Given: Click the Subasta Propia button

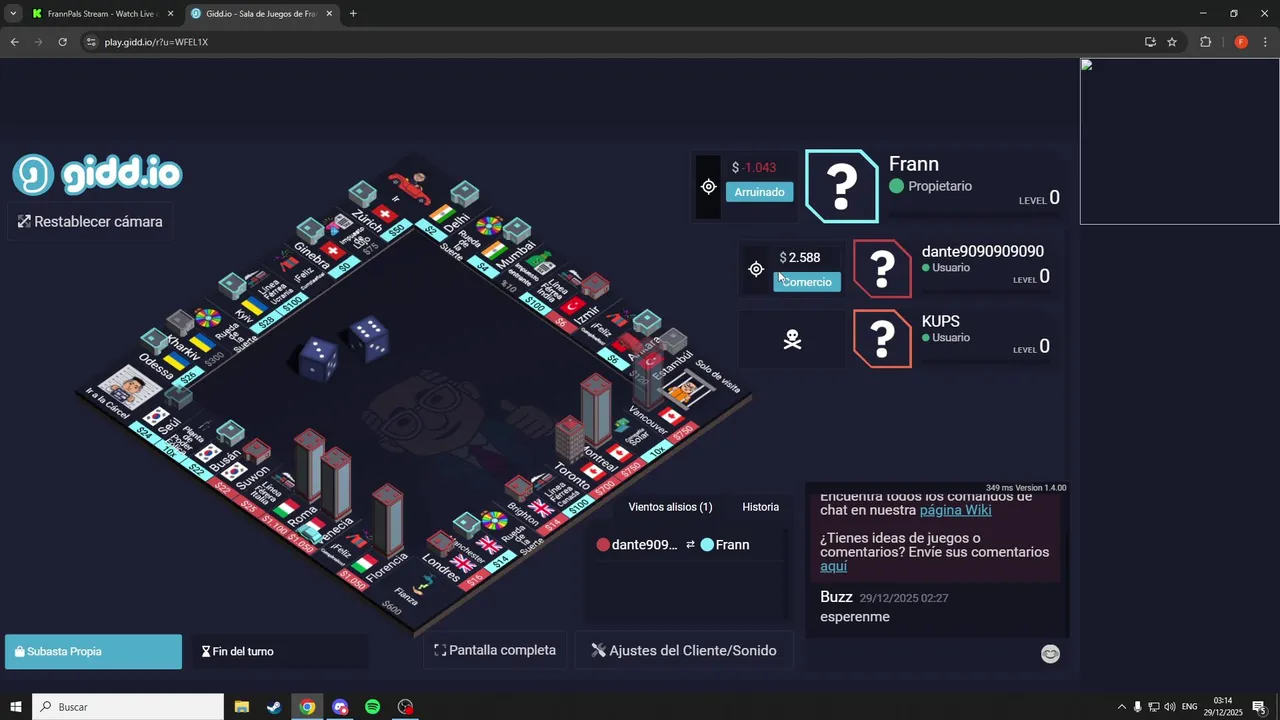Looking at the screenshot, I should click(x=93, y=652).
